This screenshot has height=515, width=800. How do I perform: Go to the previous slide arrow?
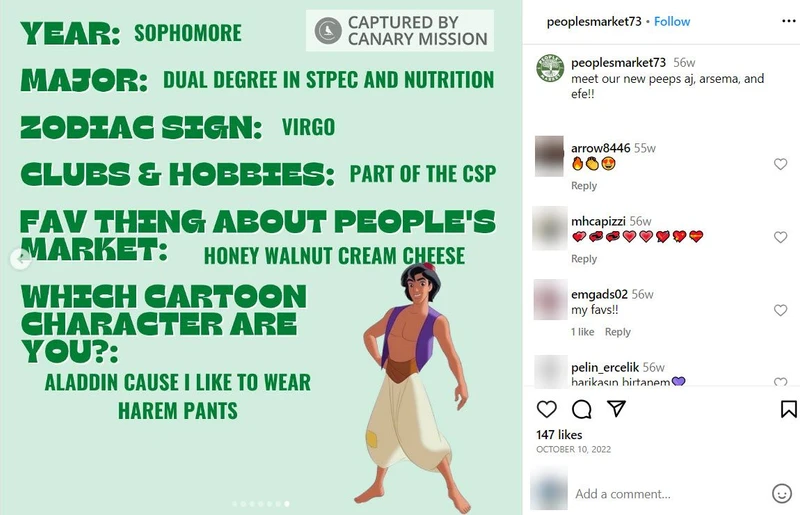tap(18, 259)
